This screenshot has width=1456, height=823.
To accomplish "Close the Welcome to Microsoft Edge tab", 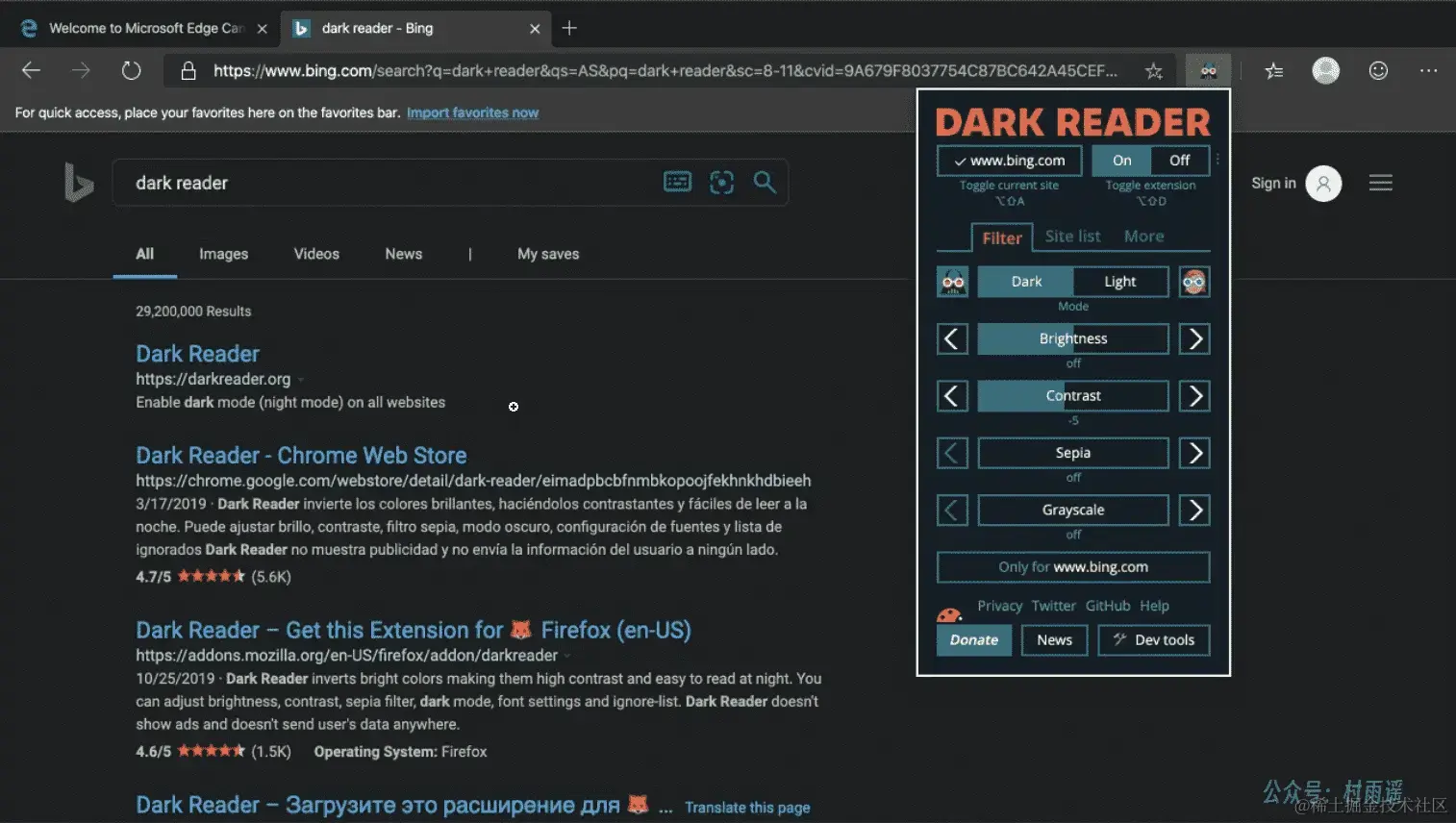I will [262, 29].
